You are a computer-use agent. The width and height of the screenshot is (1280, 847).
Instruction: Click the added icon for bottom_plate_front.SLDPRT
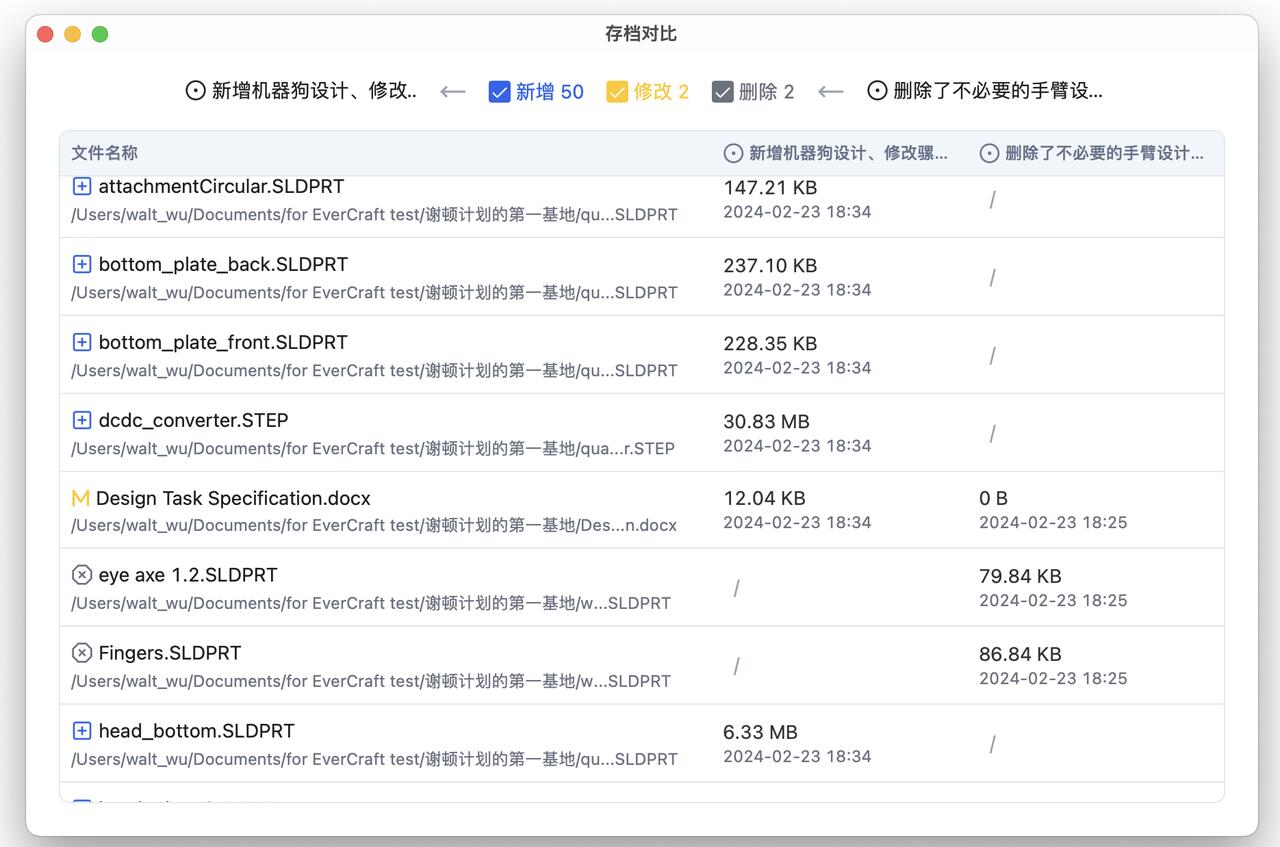(82, 342)
